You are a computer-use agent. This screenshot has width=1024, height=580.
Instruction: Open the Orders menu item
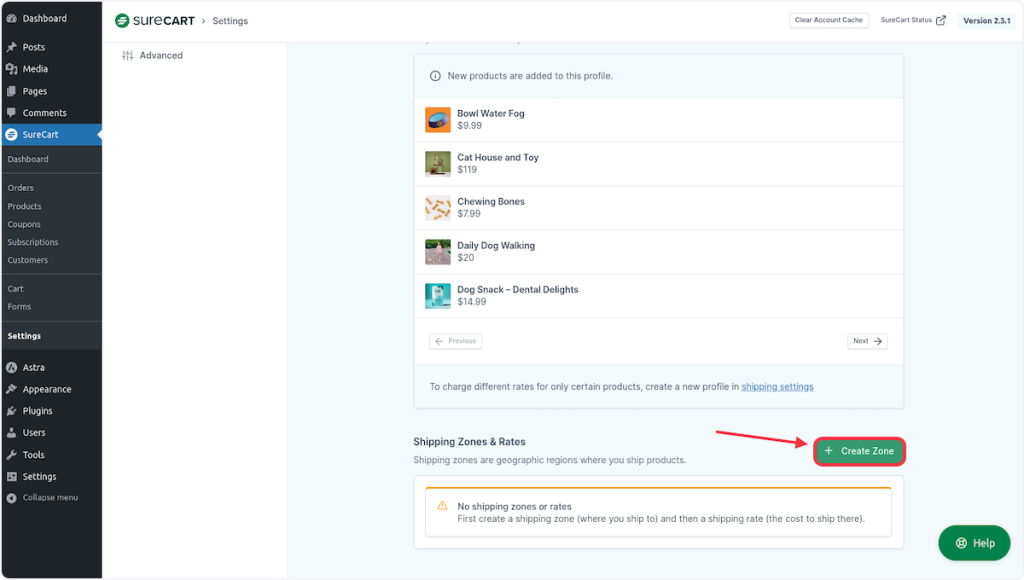[x=20, y=187]
